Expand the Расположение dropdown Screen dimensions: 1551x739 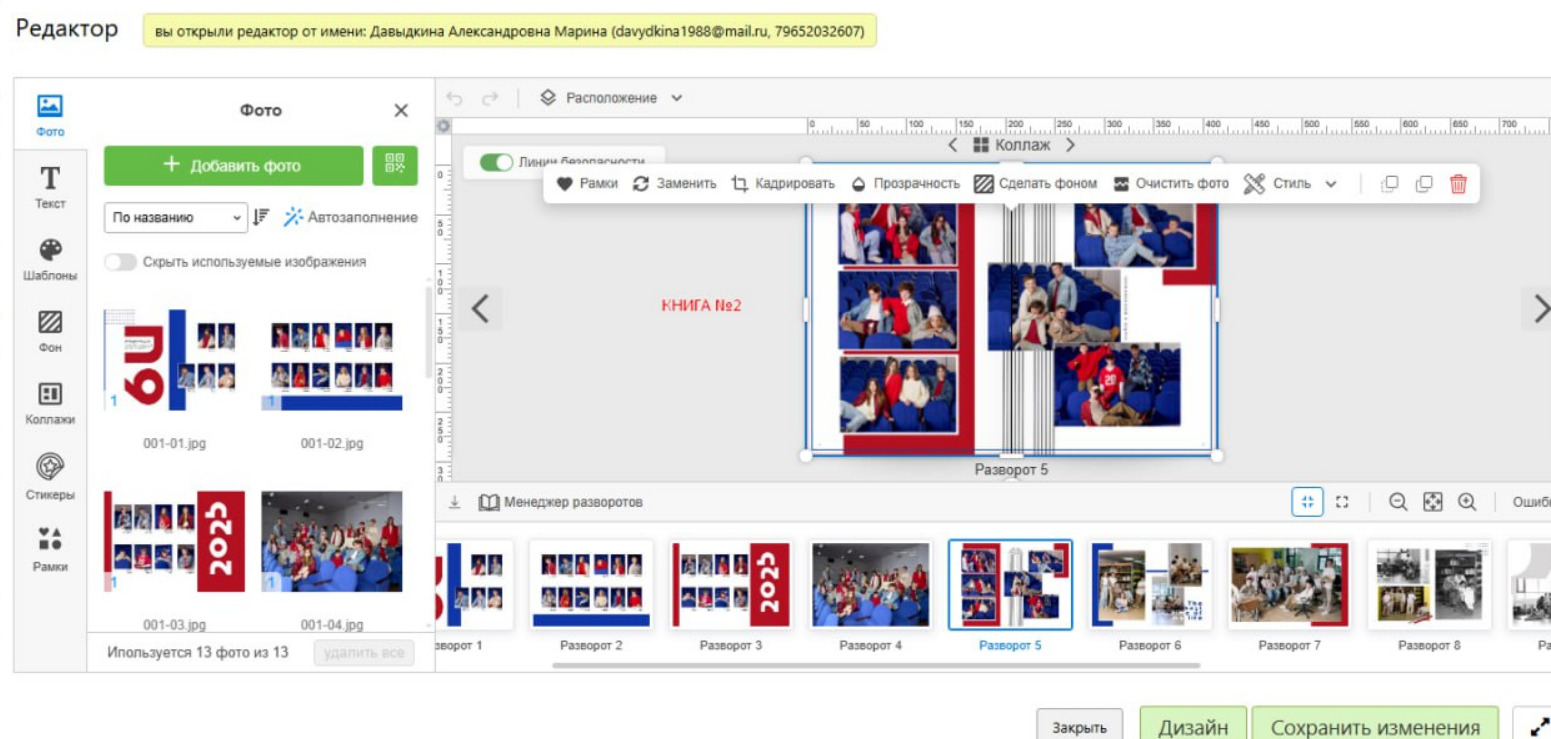pyautogui.click(x=611, y=98)
